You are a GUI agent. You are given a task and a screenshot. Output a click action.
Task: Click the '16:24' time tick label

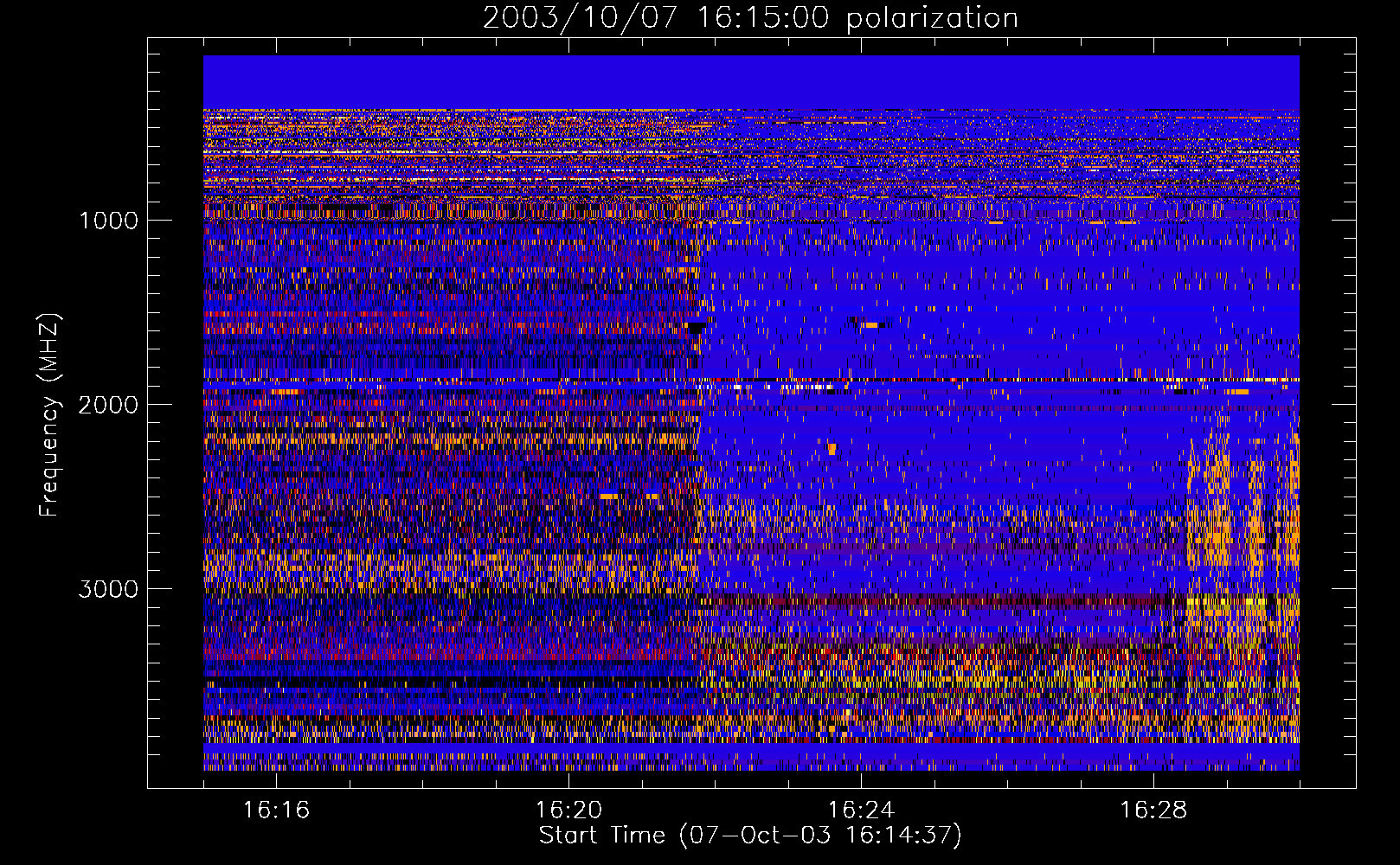(861, 810)
